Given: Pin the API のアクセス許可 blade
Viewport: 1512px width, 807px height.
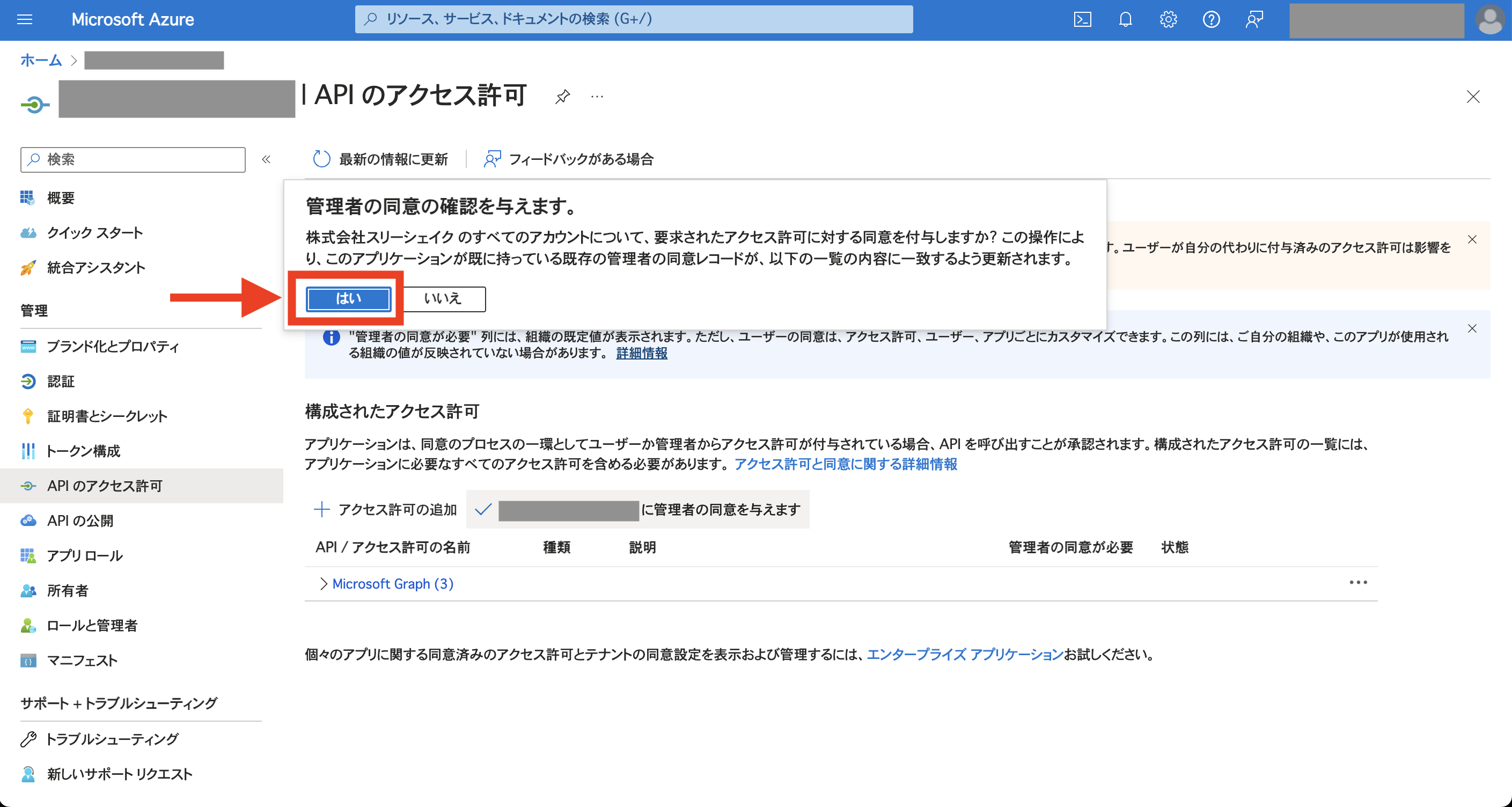Looking at the screenshot, I should (x=562, y=96).
